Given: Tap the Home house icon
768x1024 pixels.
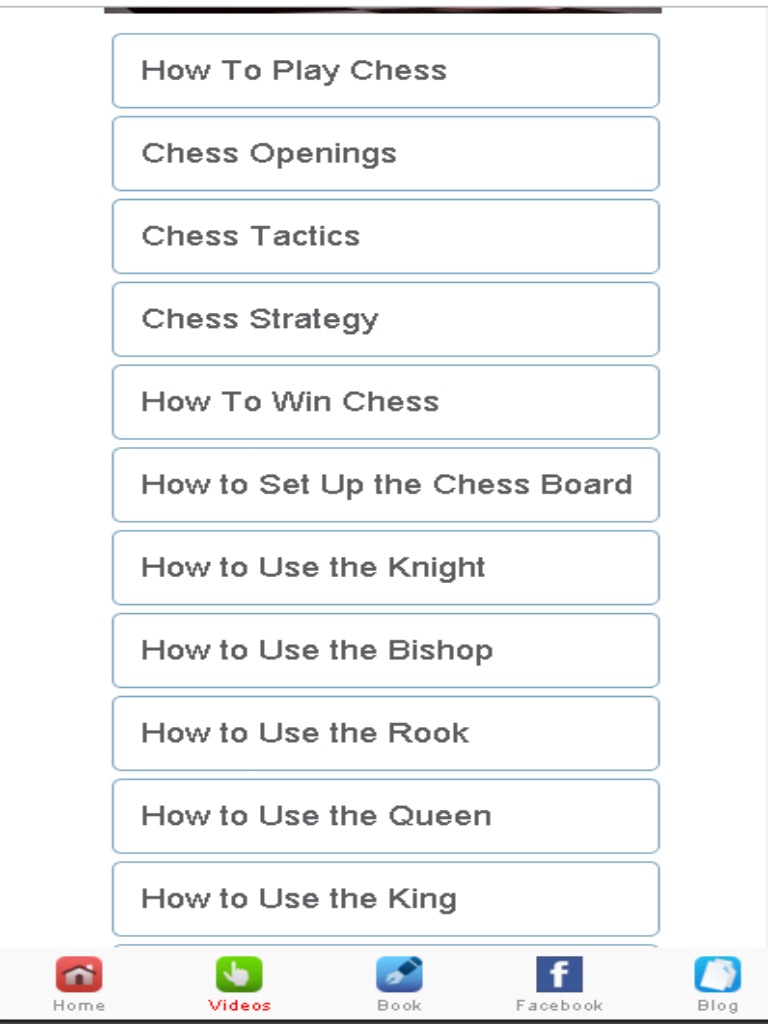Looking at the screenshot, I should point(79,974).
